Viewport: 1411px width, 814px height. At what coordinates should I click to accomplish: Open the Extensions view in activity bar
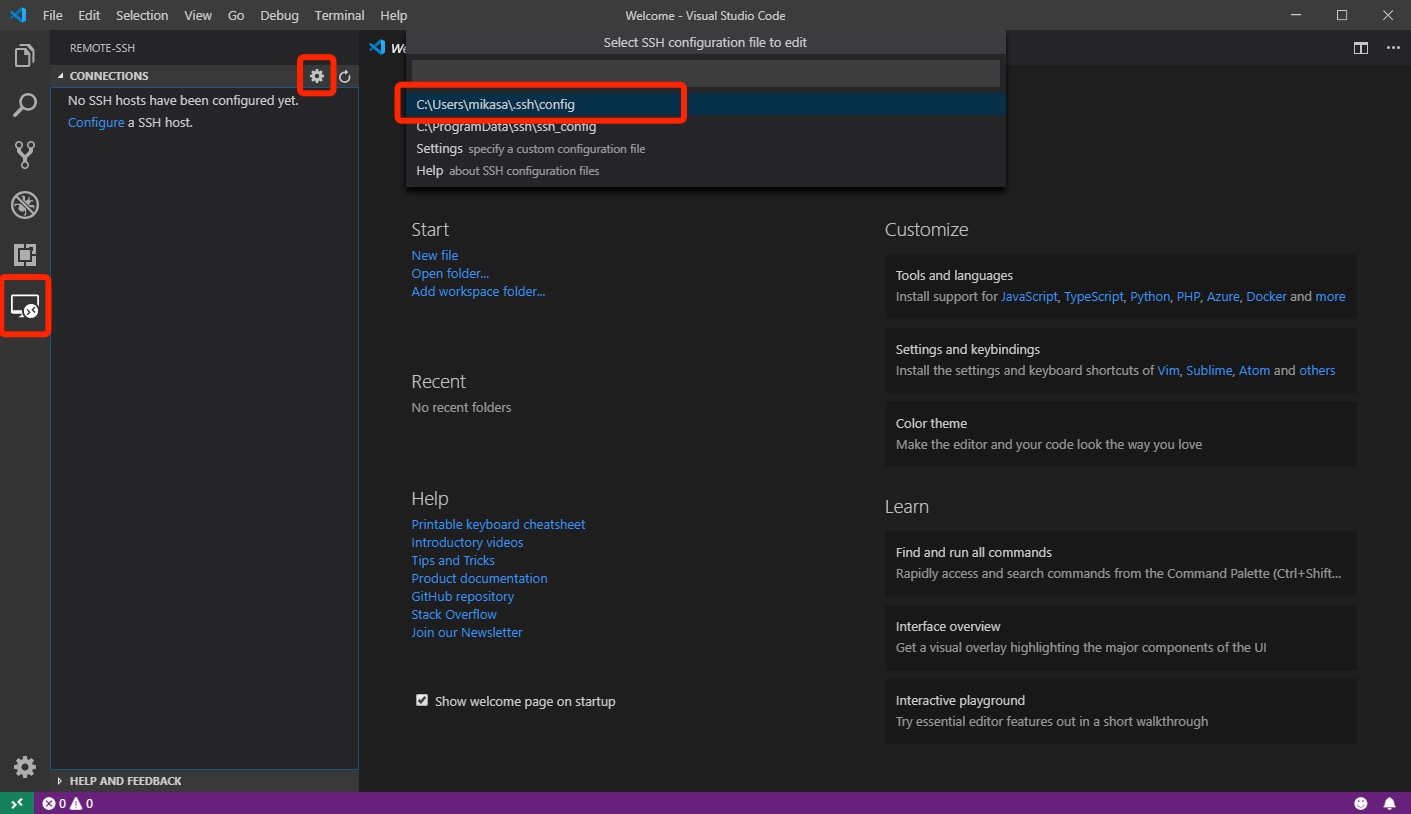click(x=25, y=255)
